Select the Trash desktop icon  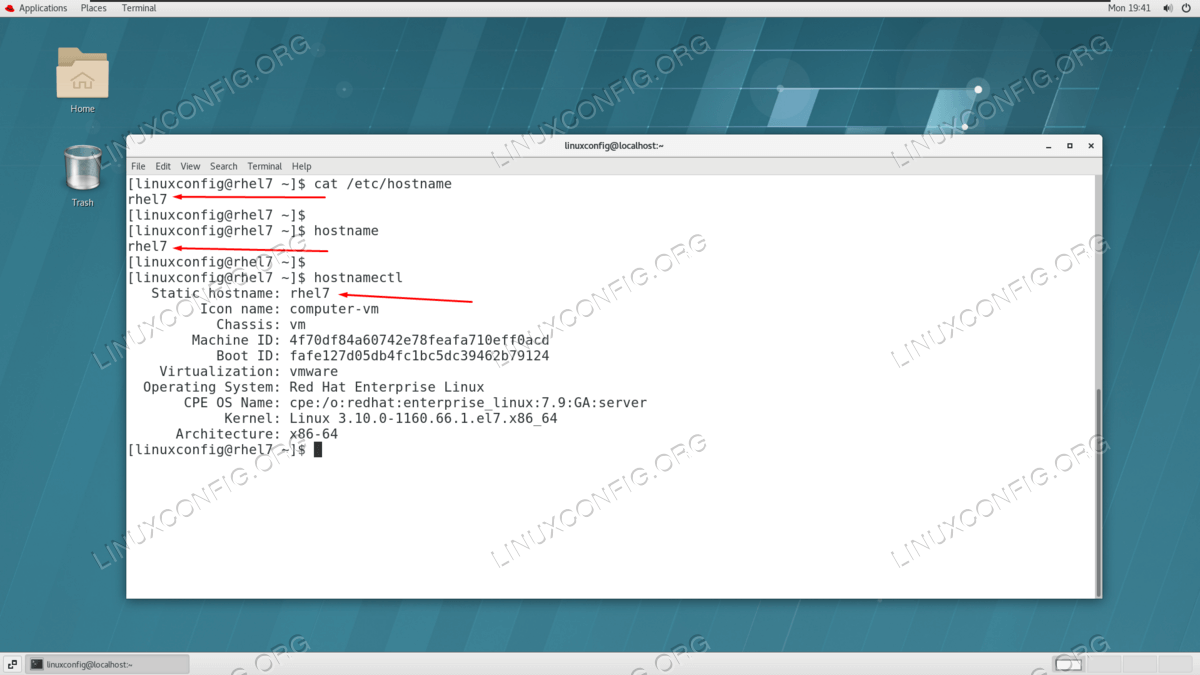coord(82,175)
